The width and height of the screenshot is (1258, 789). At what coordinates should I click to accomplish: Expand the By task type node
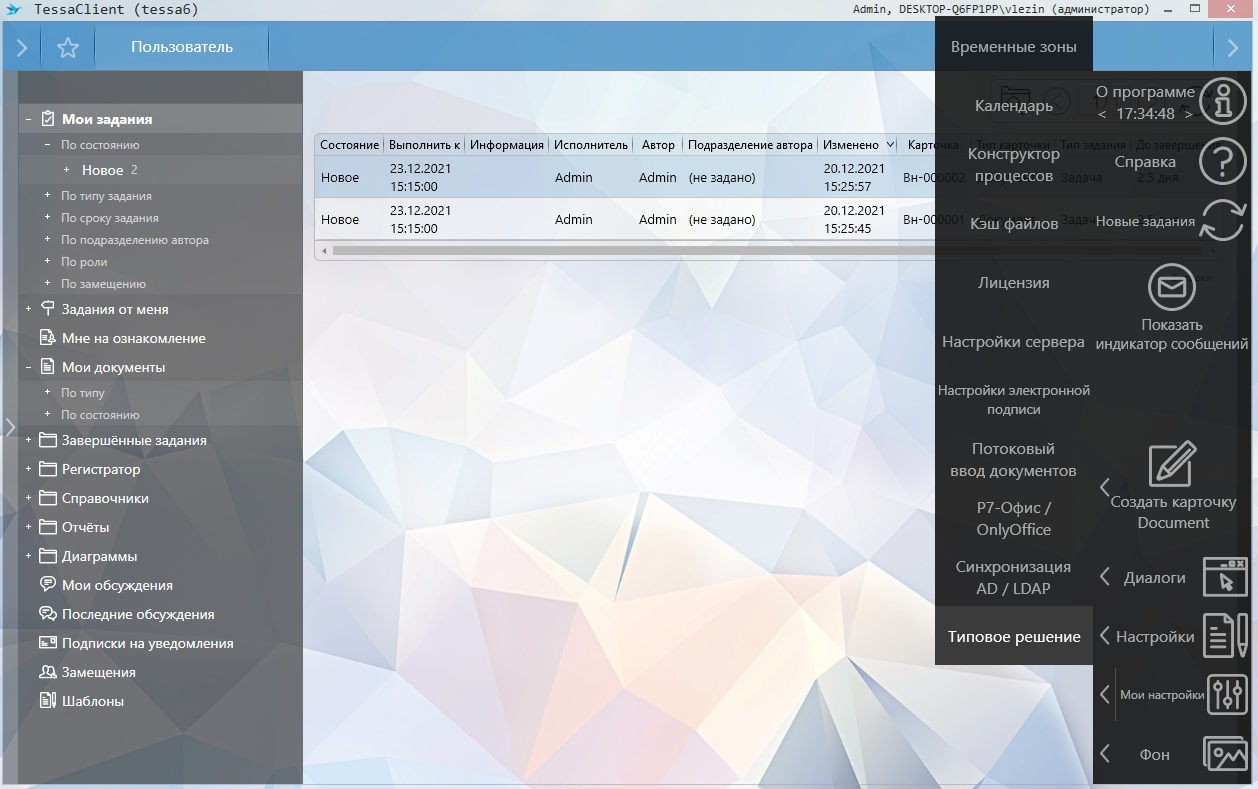click(47, 196)
